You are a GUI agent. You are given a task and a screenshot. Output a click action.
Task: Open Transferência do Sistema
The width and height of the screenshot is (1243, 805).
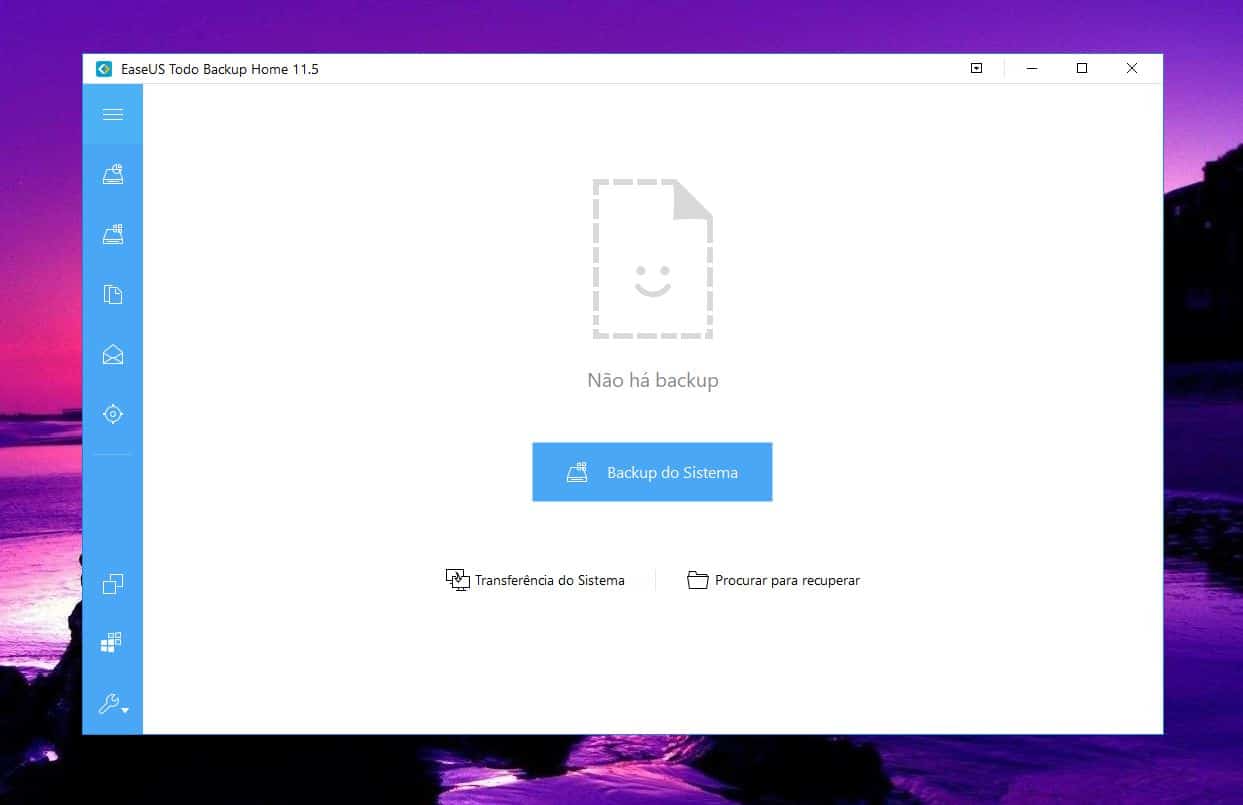pyautogui.click(x=535, y=580)
